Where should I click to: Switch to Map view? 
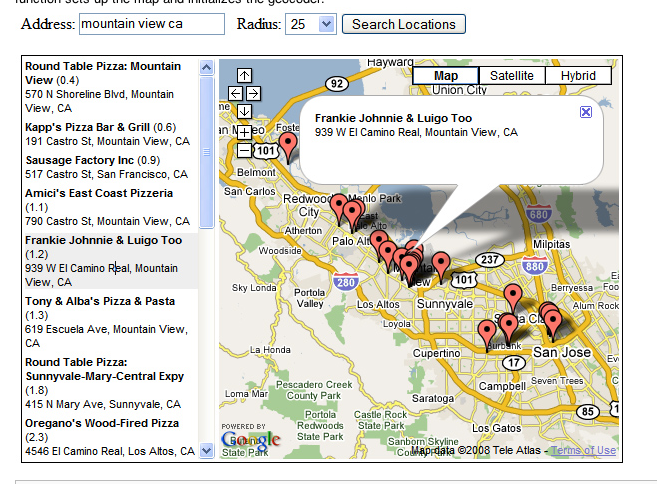(446, 75)
